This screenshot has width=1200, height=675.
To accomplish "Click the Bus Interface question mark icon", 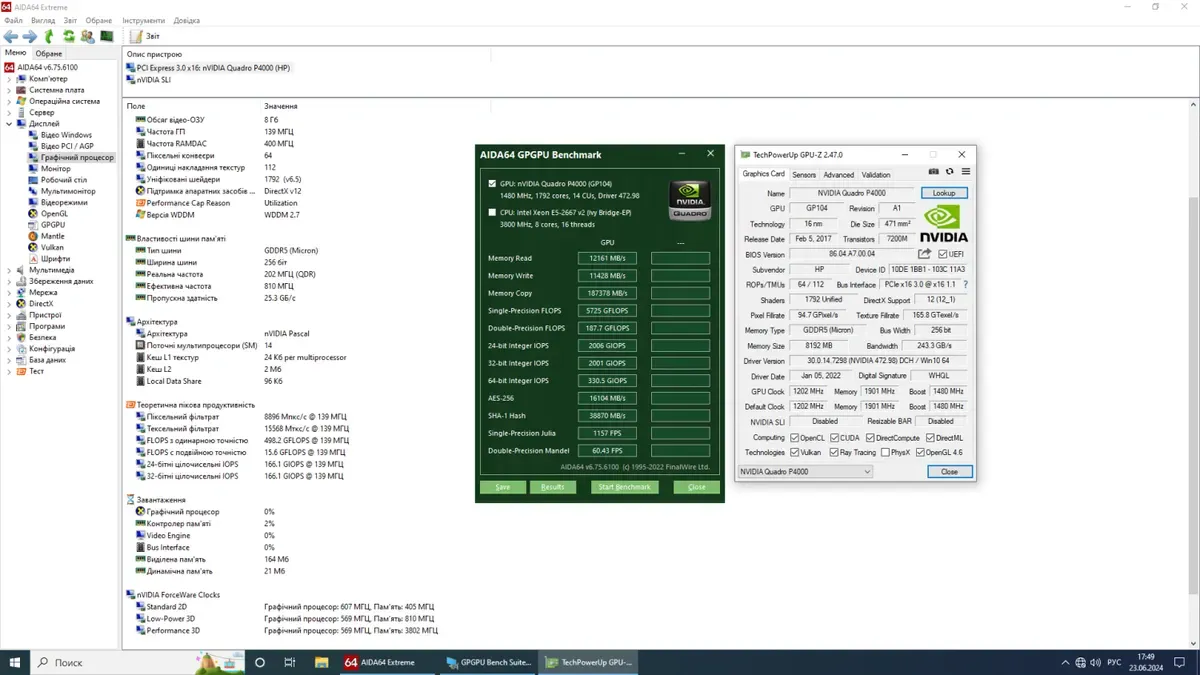I will pos(965,285).
